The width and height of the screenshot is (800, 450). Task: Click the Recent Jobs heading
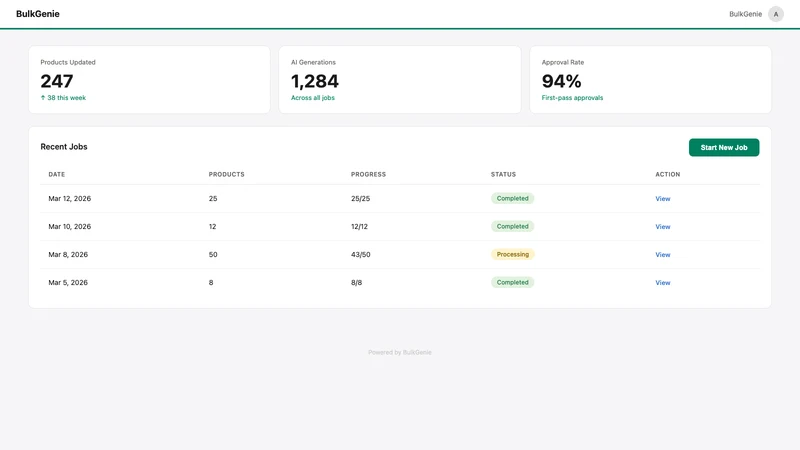click(64, 146)
